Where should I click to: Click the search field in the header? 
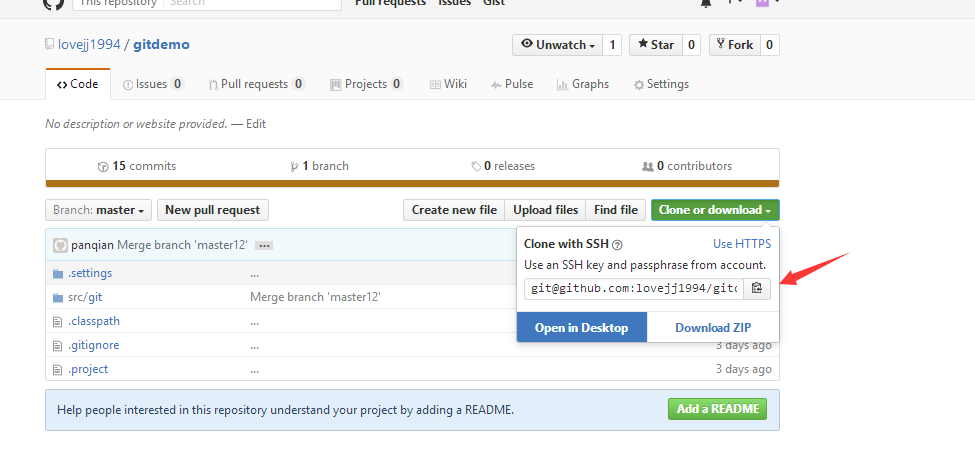252,4
